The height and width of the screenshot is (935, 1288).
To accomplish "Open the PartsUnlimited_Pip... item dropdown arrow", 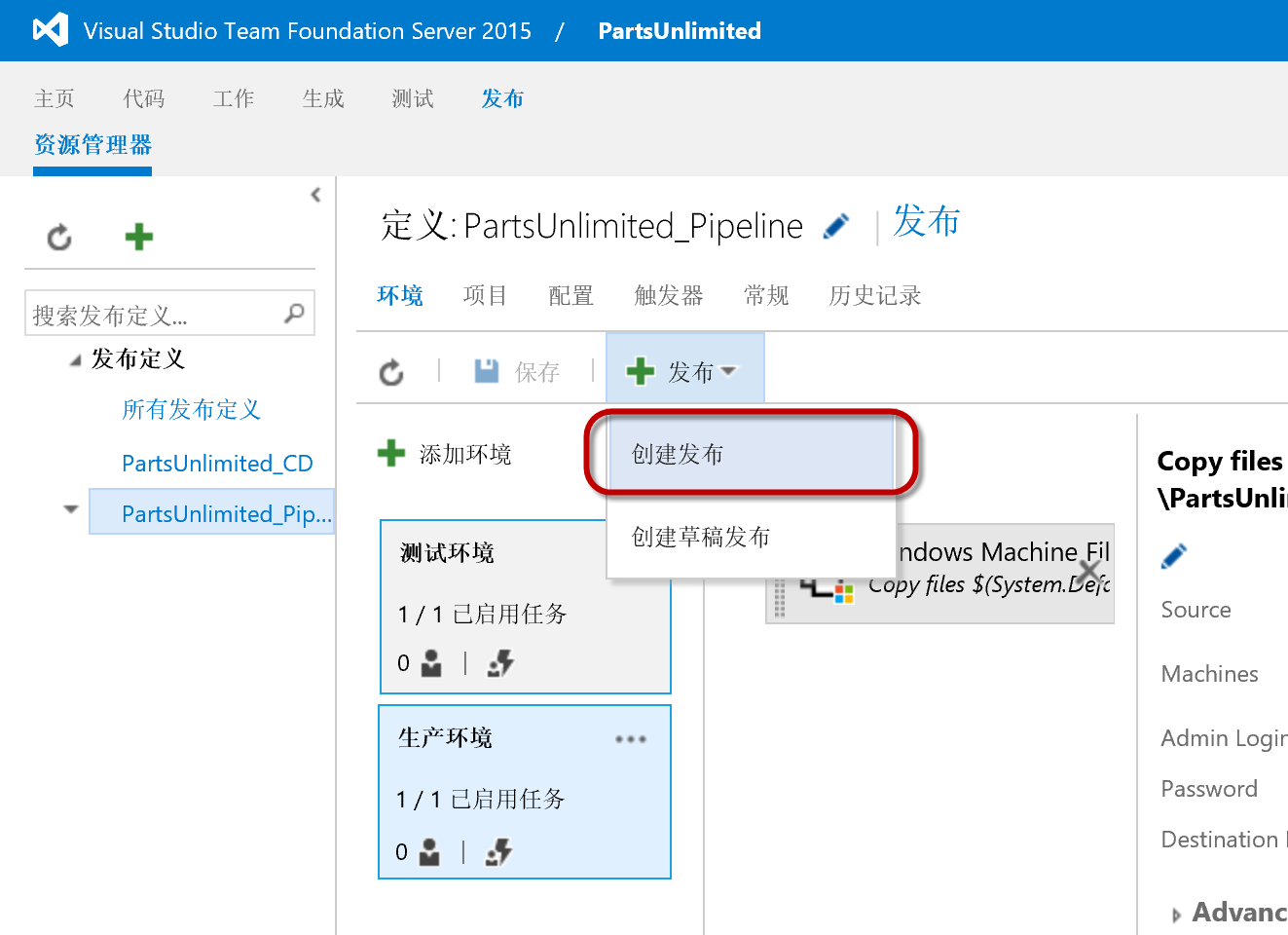I will [x=70, y=509].
